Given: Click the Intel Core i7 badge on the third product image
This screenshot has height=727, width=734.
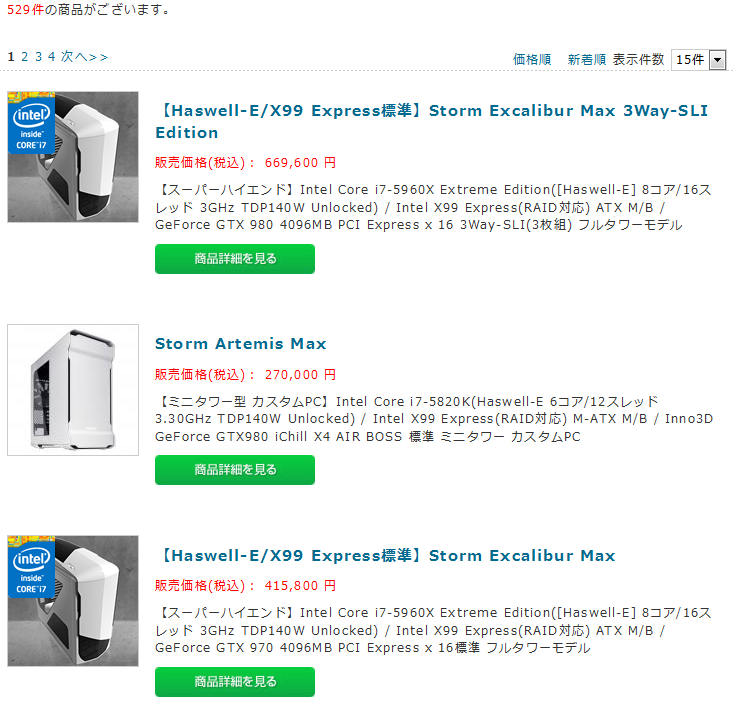Looking at the screenshot, I should pyautogui.click(x=31, y=567).
